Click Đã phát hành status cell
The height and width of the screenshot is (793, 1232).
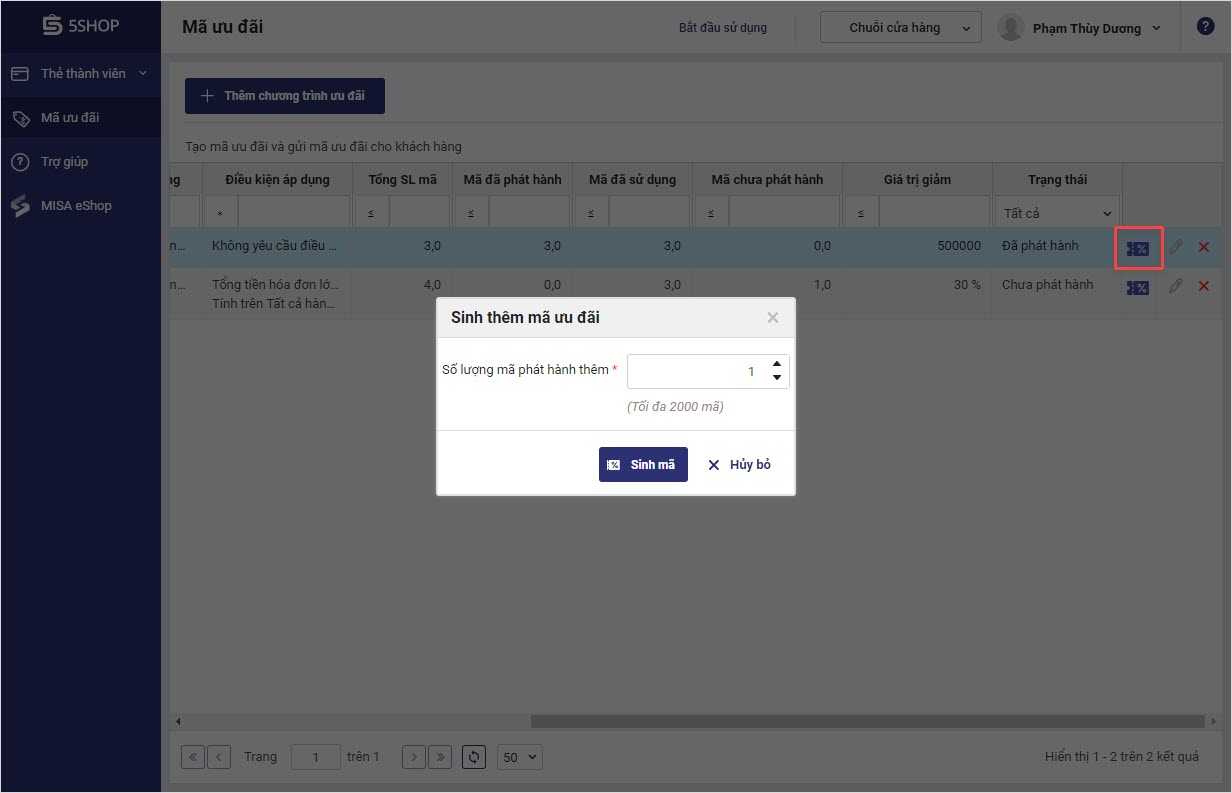pos(1040,246)
